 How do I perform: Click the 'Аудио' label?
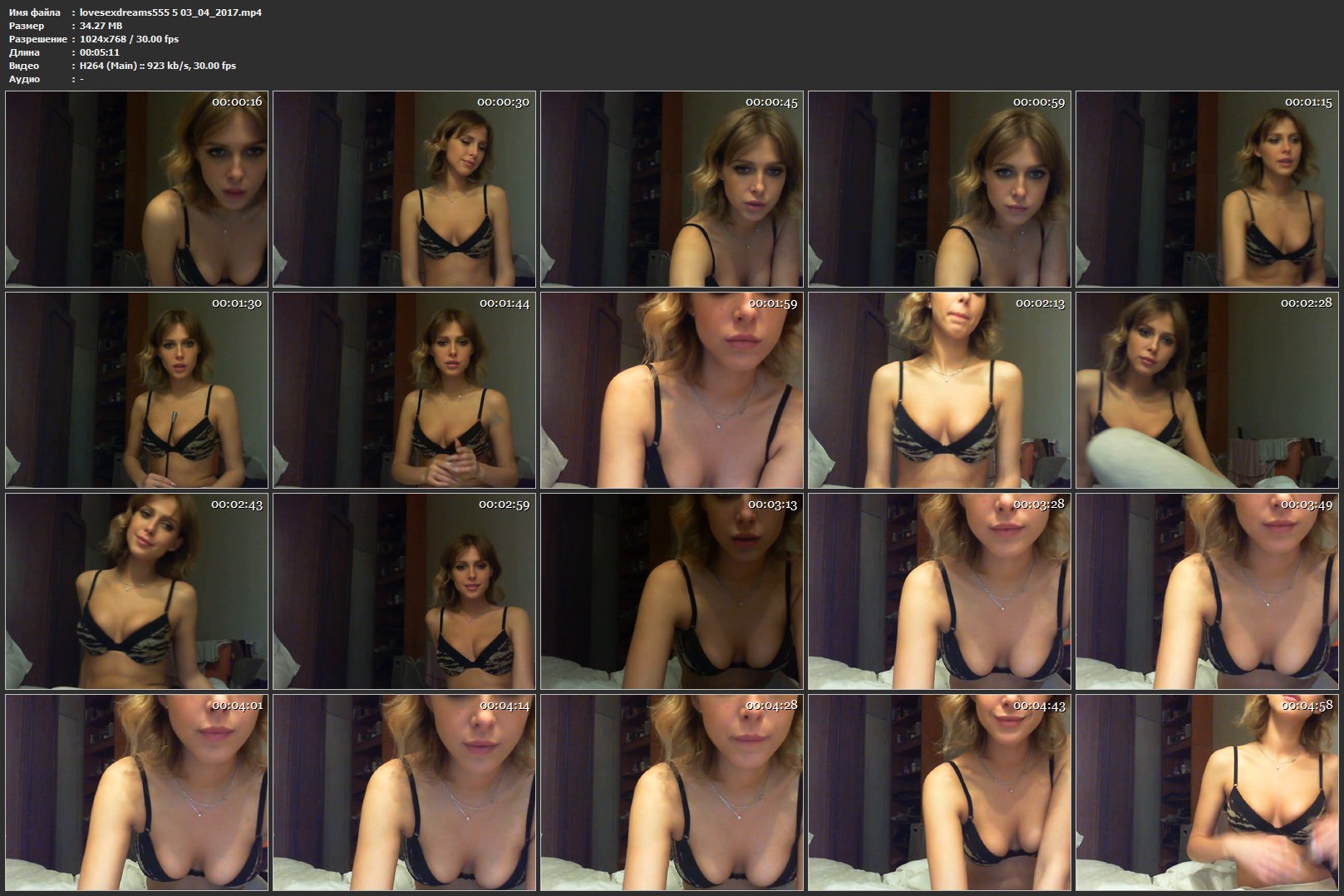(x=24, y=79)
